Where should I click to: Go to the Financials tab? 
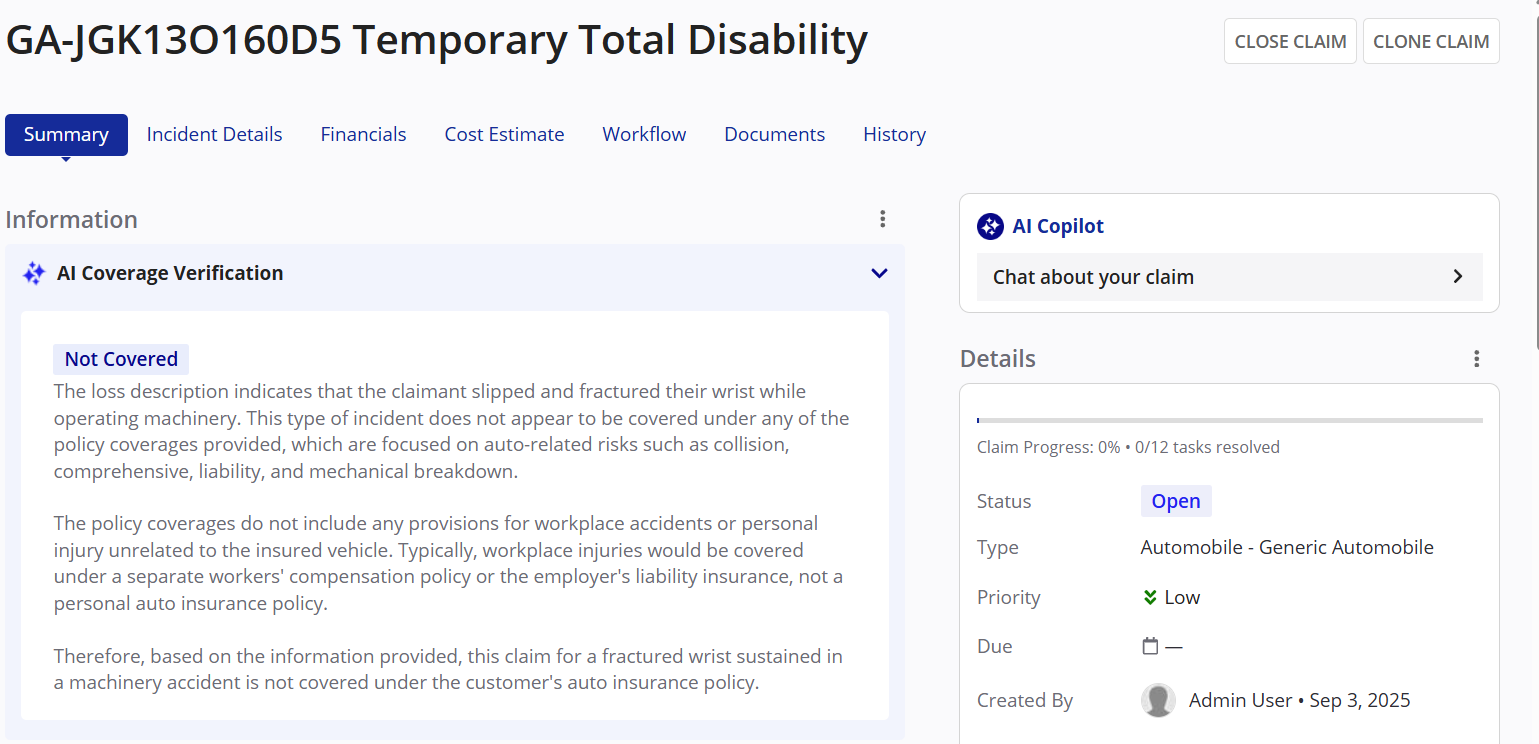tap(363, 134)
